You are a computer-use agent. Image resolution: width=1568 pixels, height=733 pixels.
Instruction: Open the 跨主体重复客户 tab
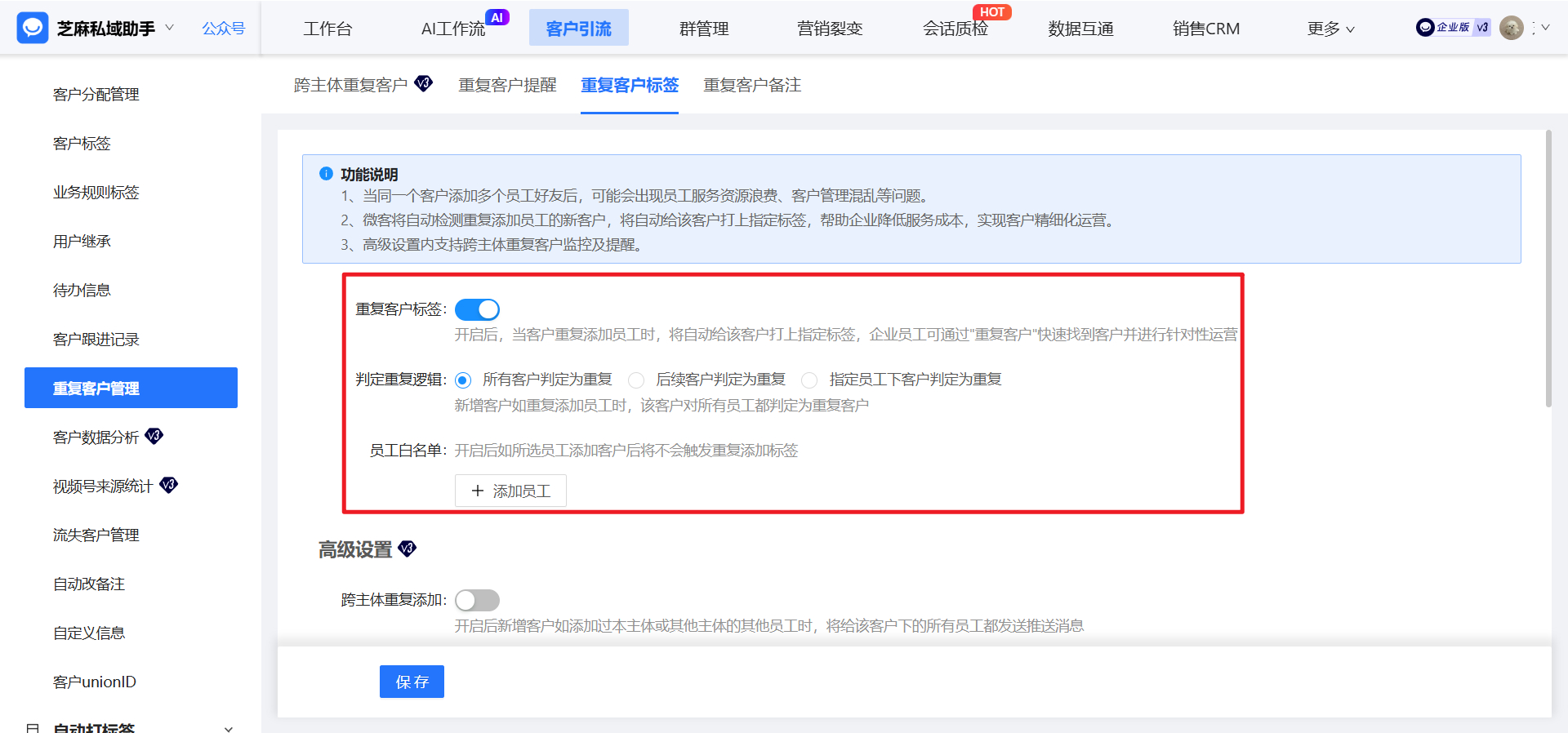point(350,85)
